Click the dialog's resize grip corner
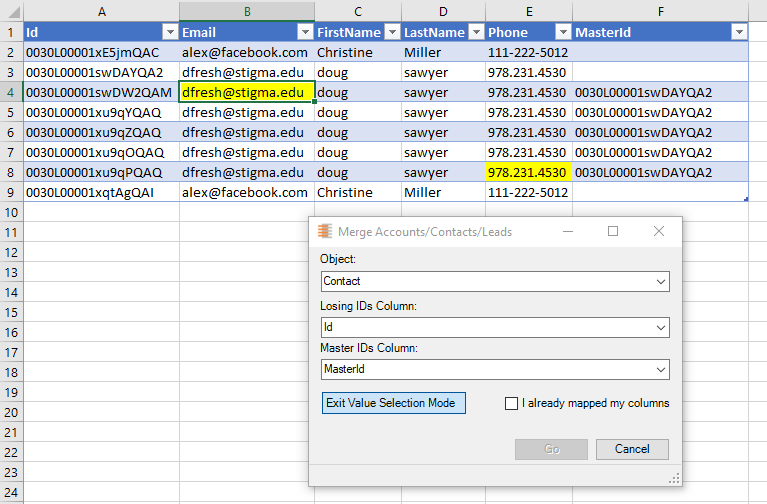 675,479
